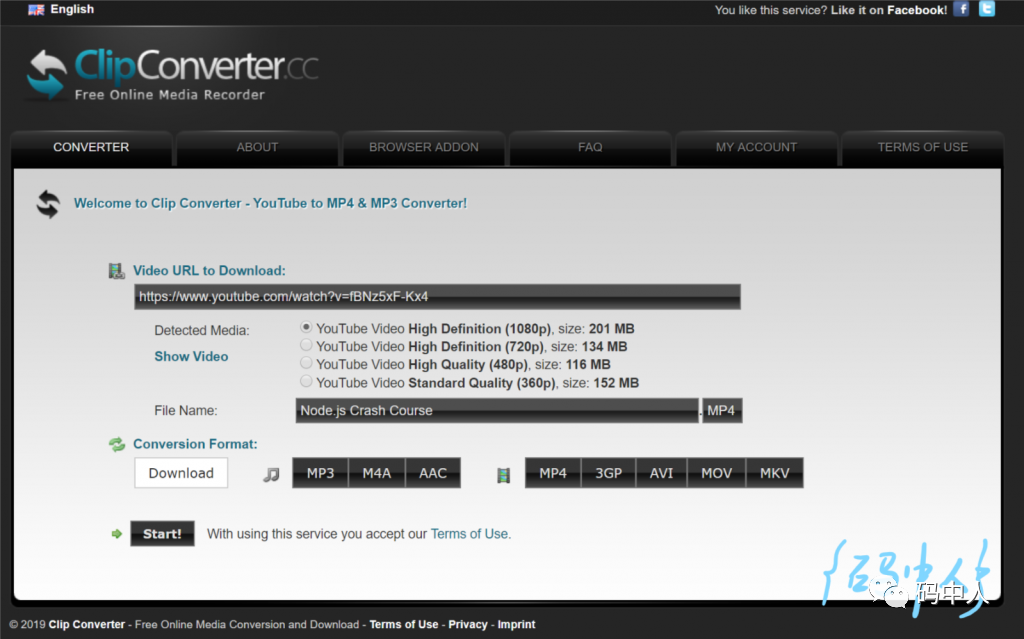Click the Start! button

click(162, 534)
